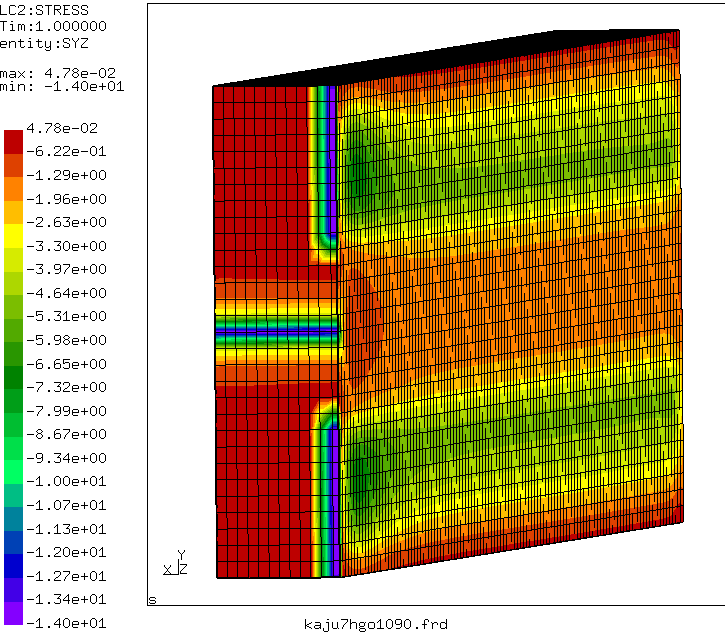
Task: Click the violet bottom legend color band
Action: coord(13,613)
